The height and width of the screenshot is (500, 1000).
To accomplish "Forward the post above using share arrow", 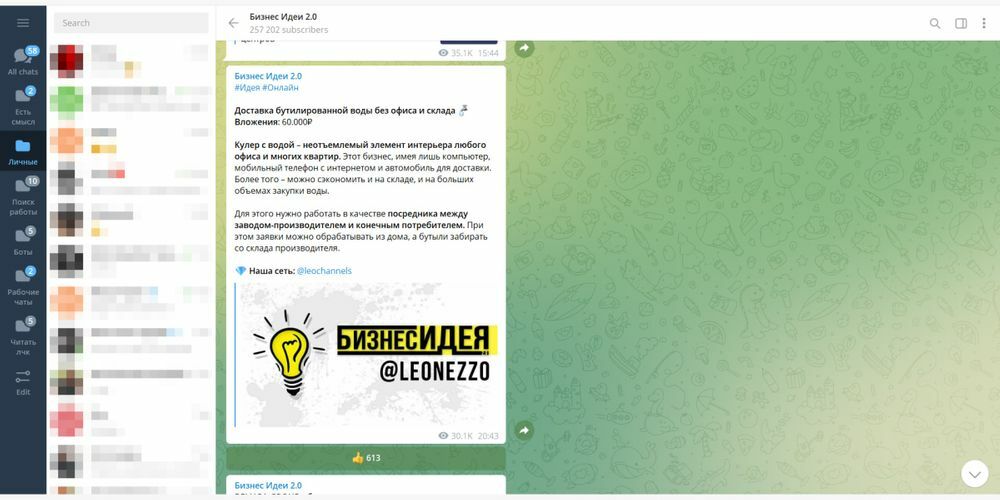I will (x=524, y=48).
